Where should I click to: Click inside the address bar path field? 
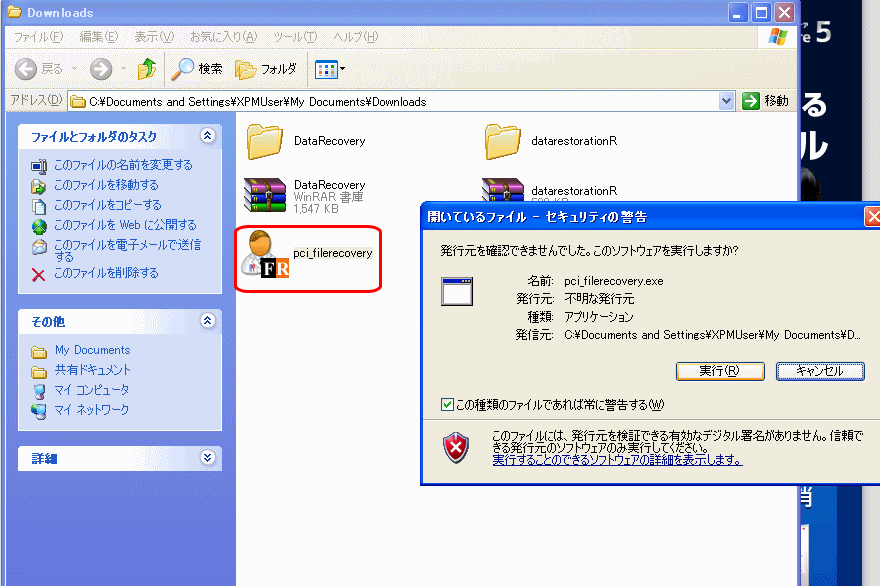[400, 100]
